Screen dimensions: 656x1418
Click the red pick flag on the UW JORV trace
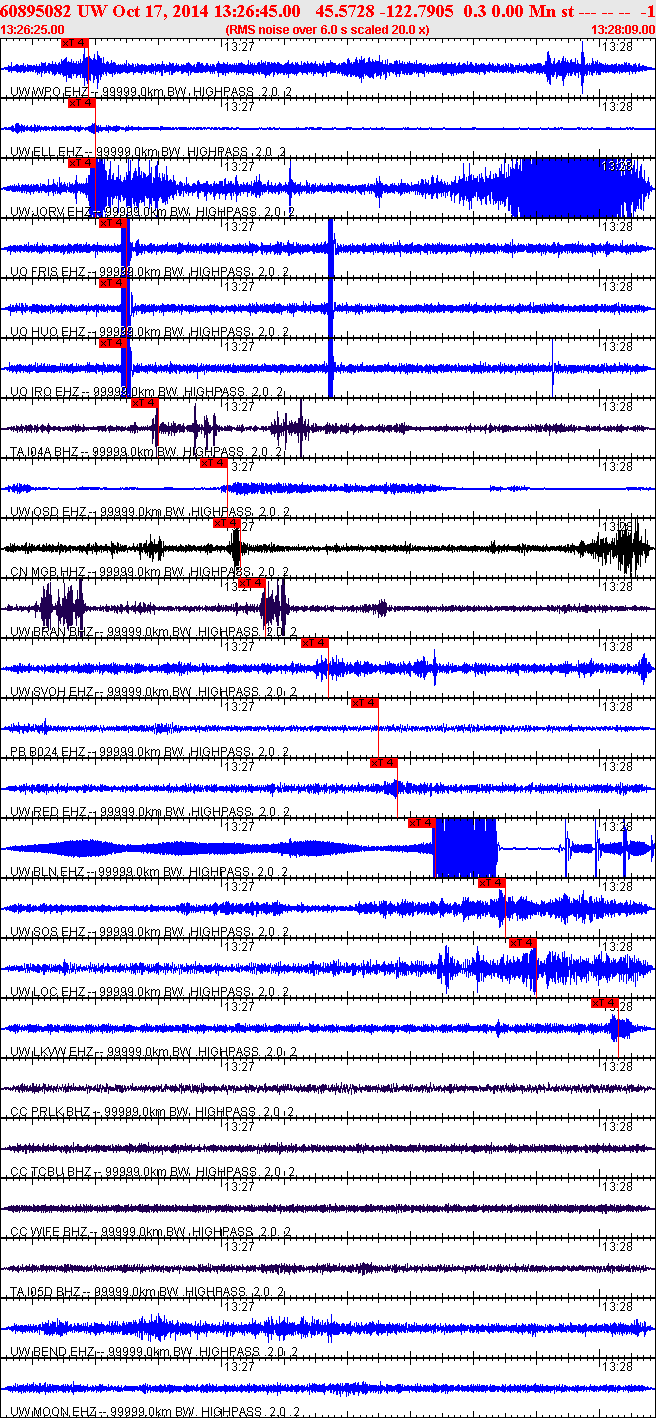(x=81, y=163)
